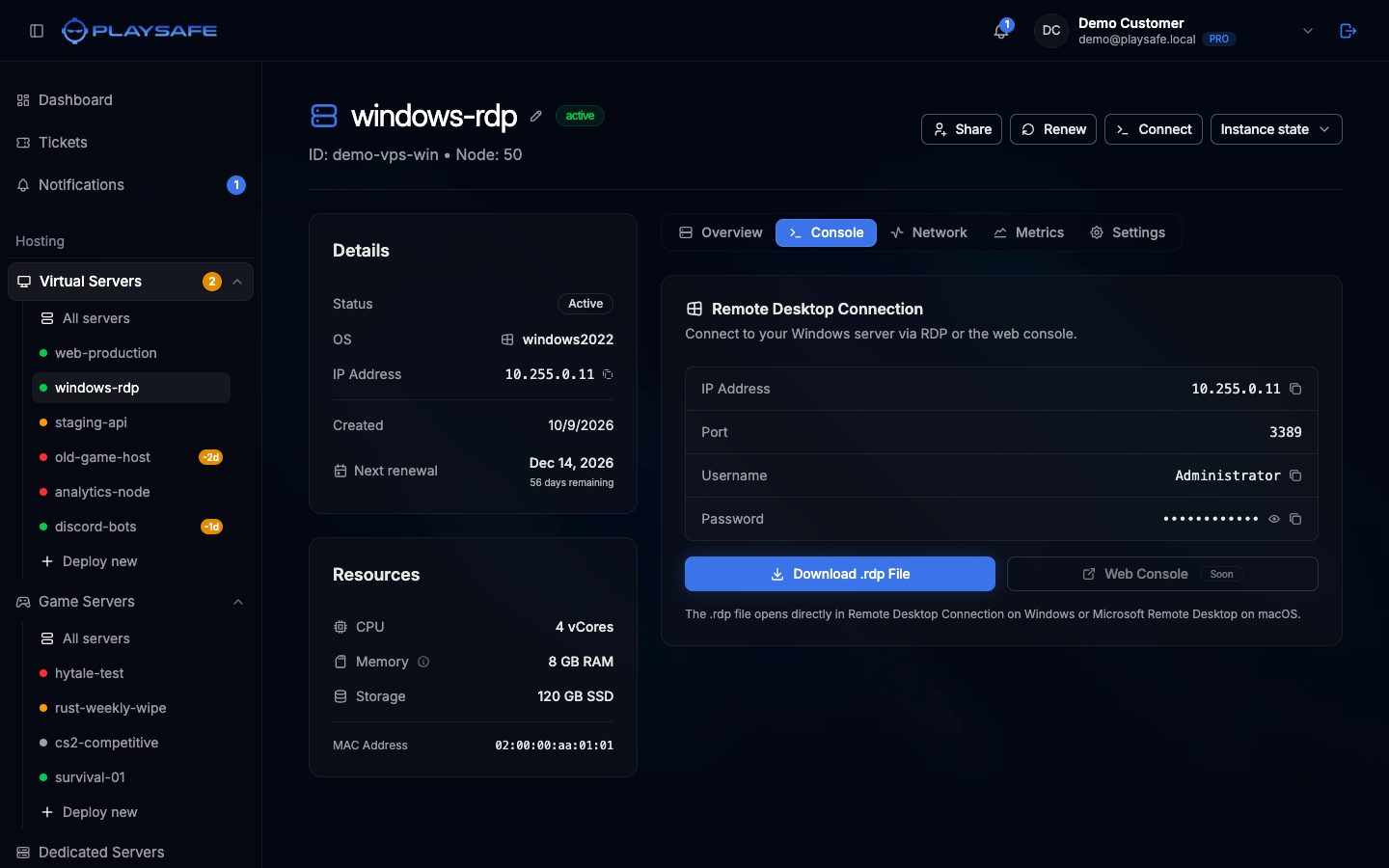Download the .rdp file
1389x868 pixels.
840,574
